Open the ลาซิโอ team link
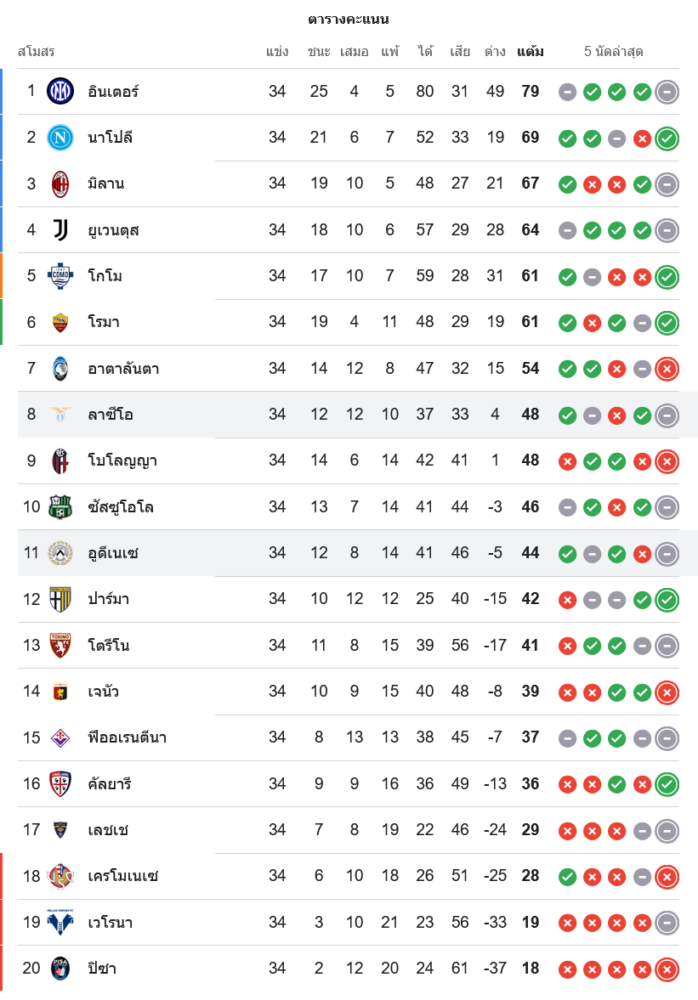Screen dimensions: 698x1000 coord(110,414)
